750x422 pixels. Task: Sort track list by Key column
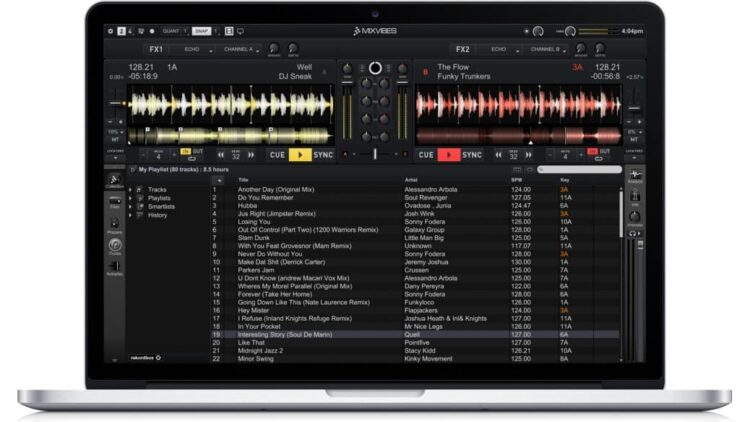[x=564, y=180]
